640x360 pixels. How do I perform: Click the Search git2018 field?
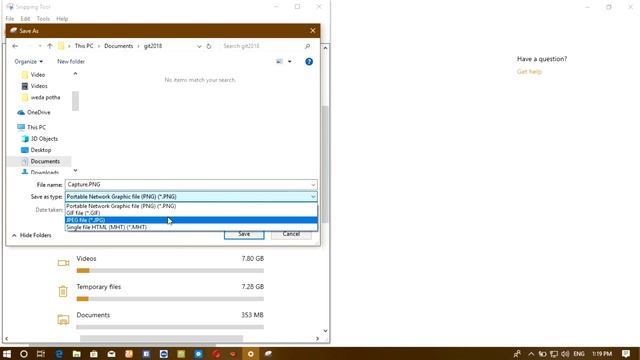pyautogui.click(x=261, y=46)
